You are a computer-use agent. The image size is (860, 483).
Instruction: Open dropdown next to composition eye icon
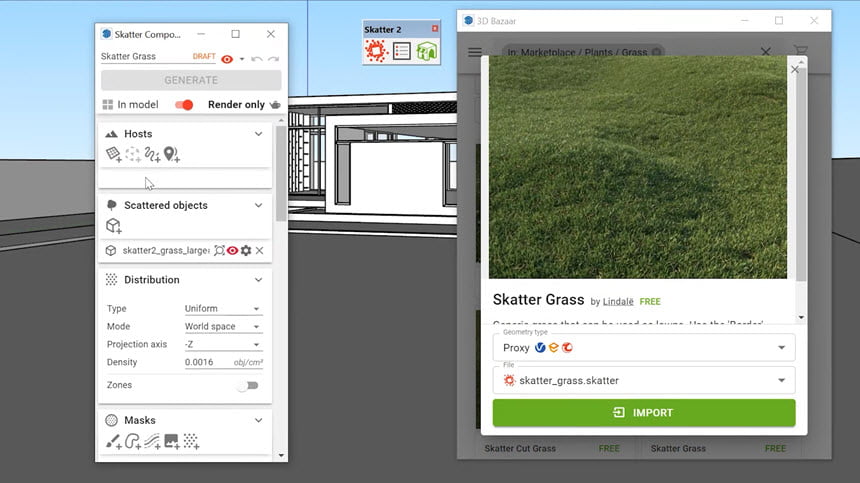[x=242, y=59]
